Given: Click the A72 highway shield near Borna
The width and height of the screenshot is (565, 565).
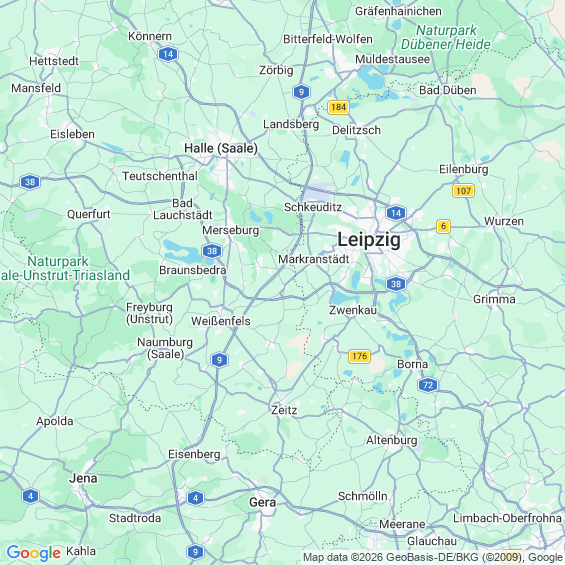Looking at the screenshot, I should (428, 385).
